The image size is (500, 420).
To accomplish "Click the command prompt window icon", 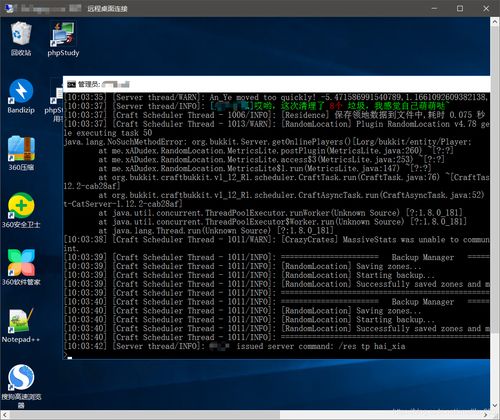I will point(71,84).
